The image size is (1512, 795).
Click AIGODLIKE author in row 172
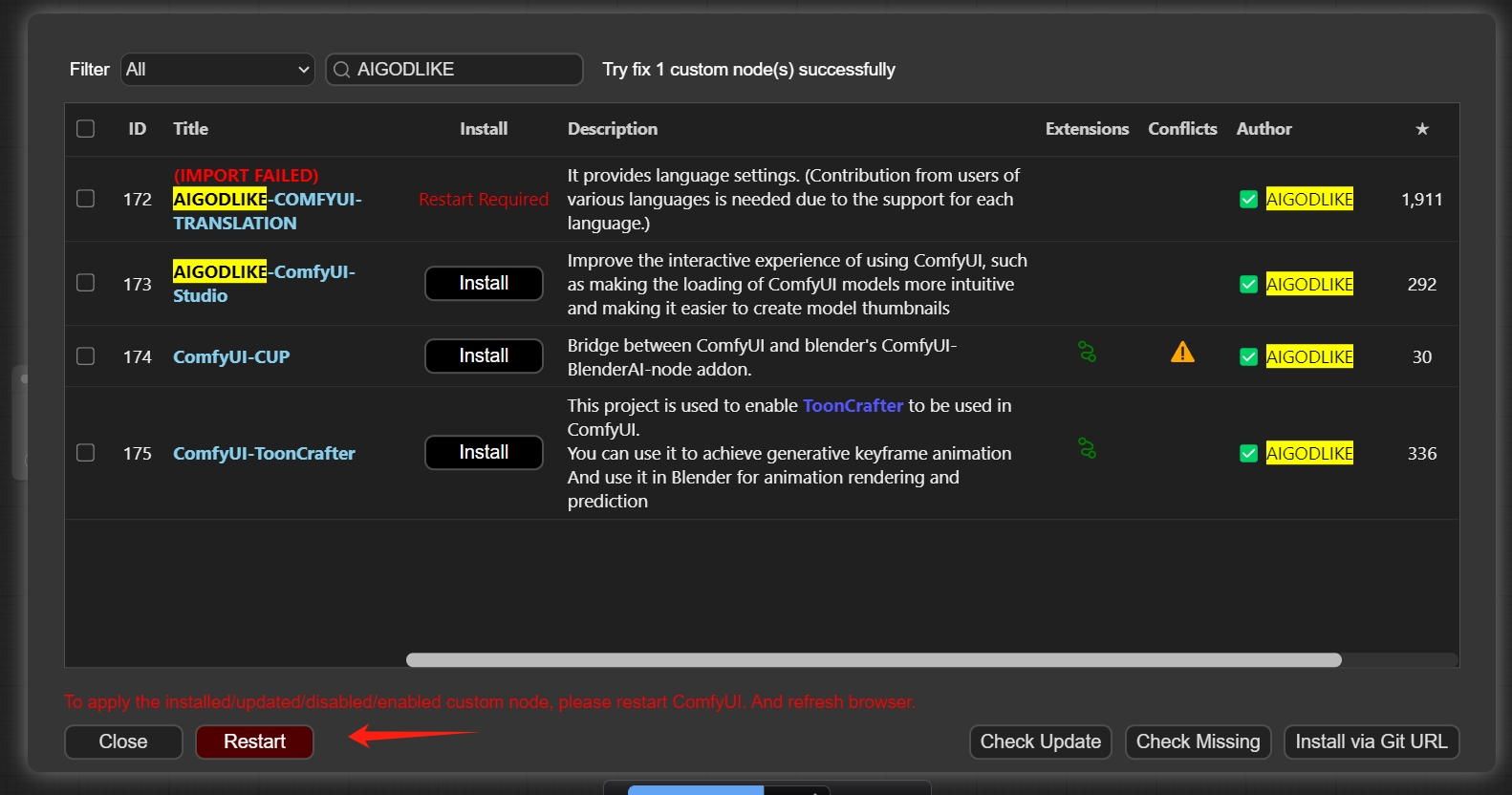(x=1309, y=200)
